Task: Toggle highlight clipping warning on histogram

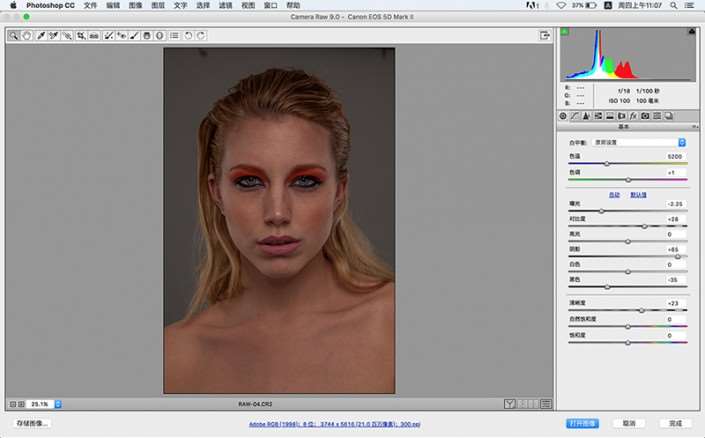Action: 691,32
